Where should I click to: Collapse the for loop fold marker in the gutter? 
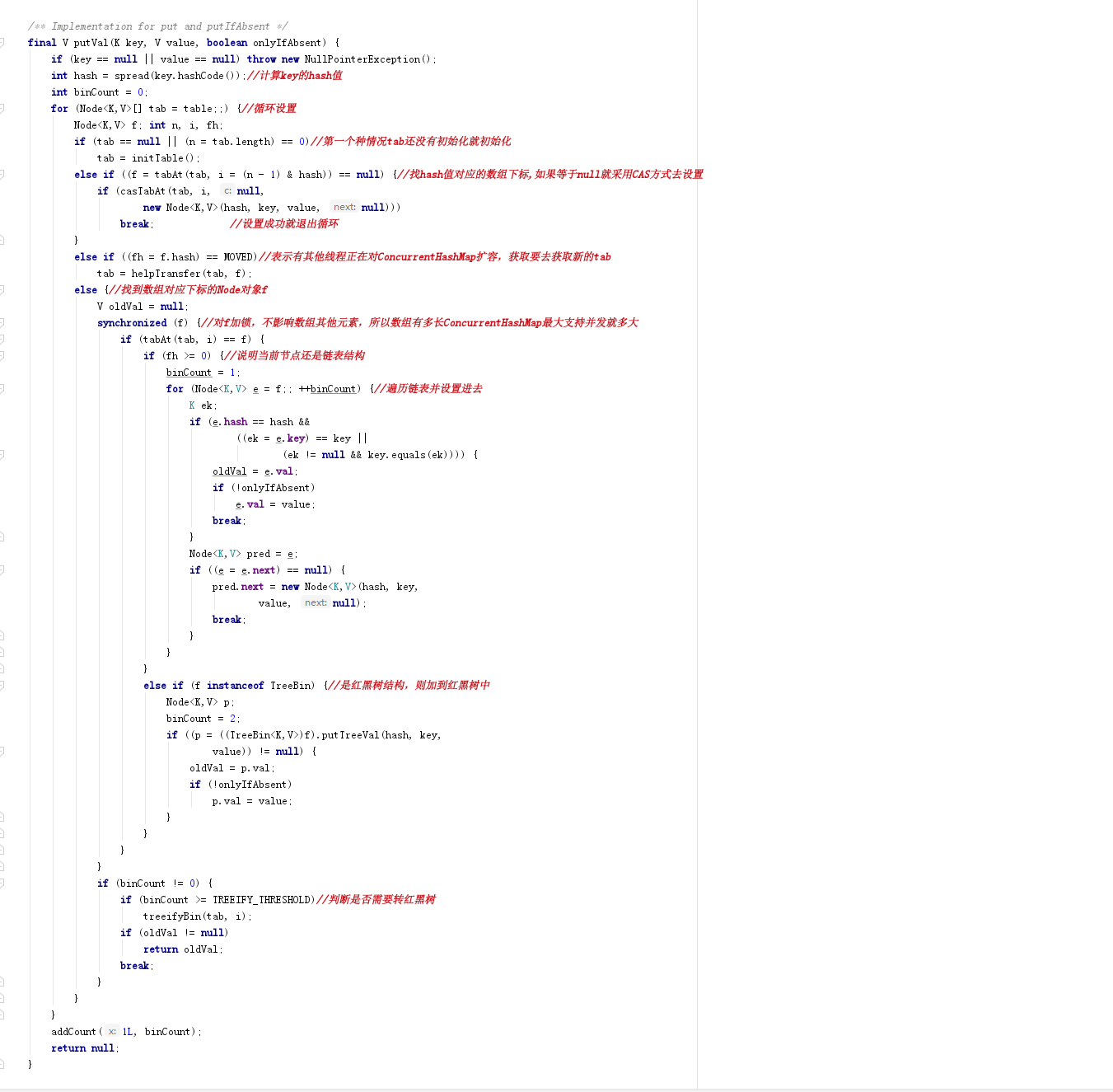[2, 108]
